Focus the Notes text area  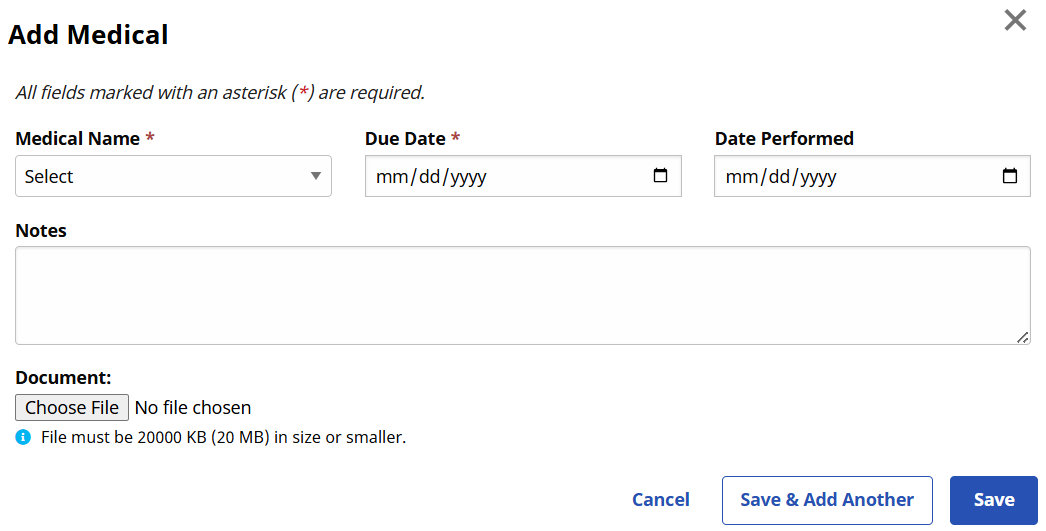click(x=522, y=295)
